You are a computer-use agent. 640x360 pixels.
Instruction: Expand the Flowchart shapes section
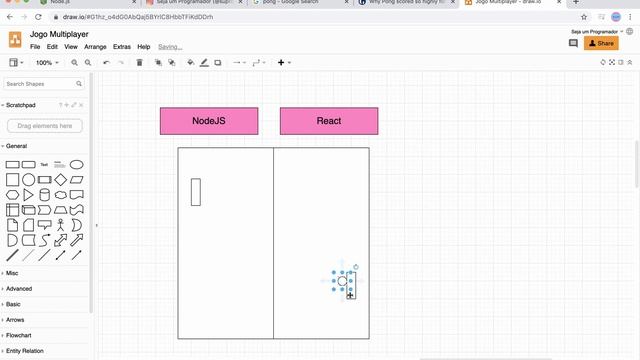click(x=17, y=335)
